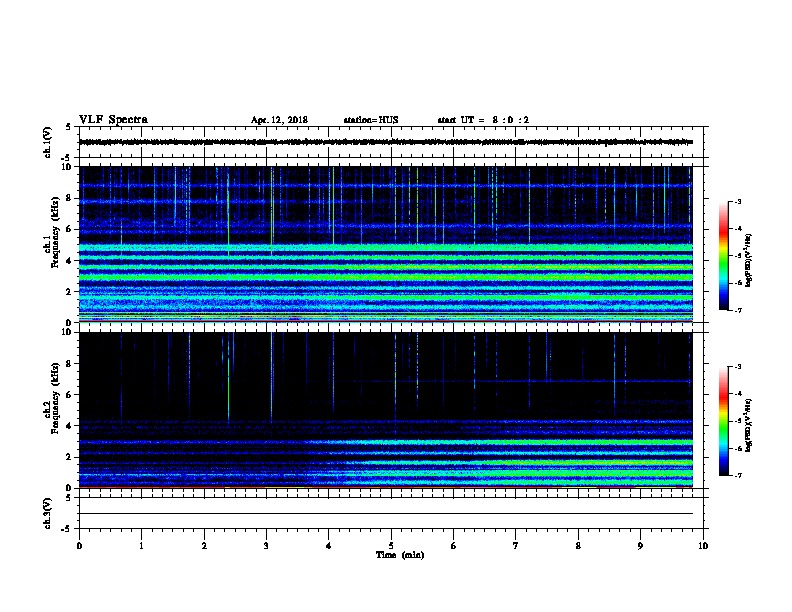Click the "-3" label on ch.1 color scale
Viewport: 792px width, 612px height.
(x=738, y=202)
